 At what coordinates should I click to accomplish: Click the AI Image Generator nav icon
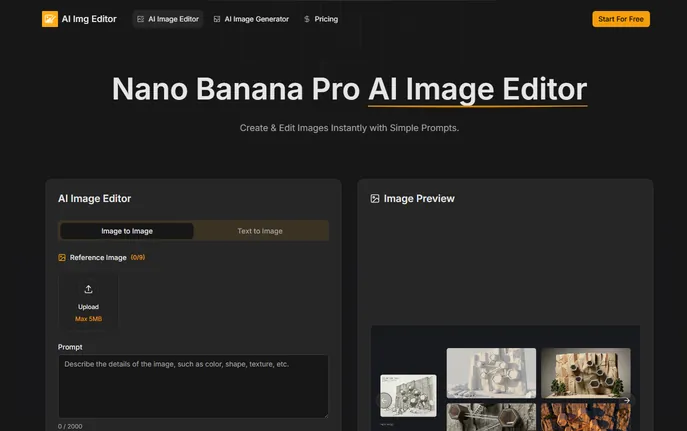click(217, 19)
